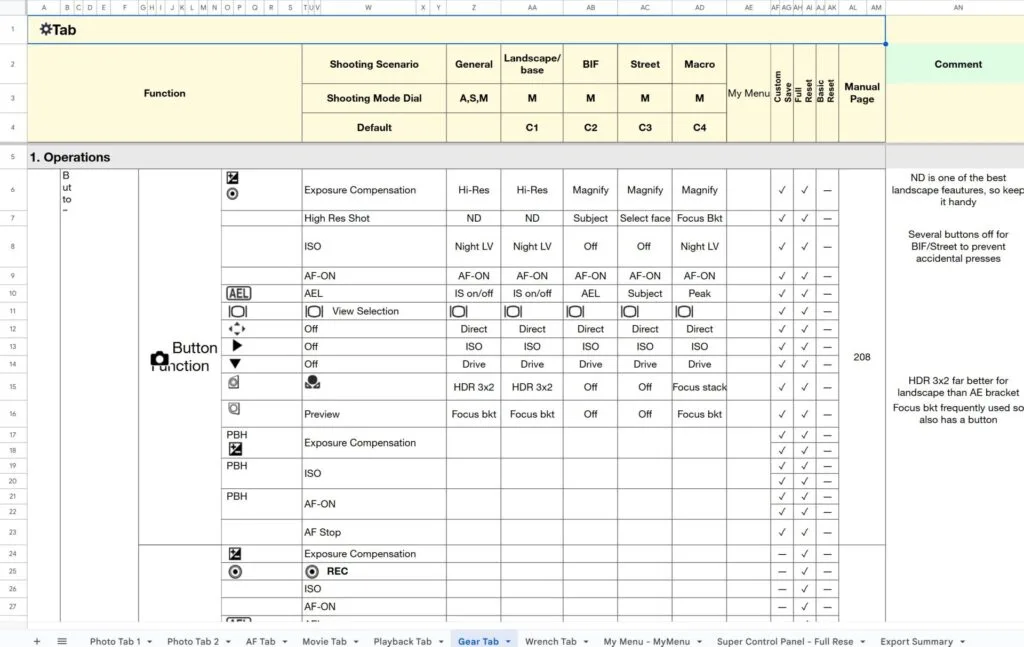Open the all sheets list icon

pyautogui.click(x=62, y=641)
